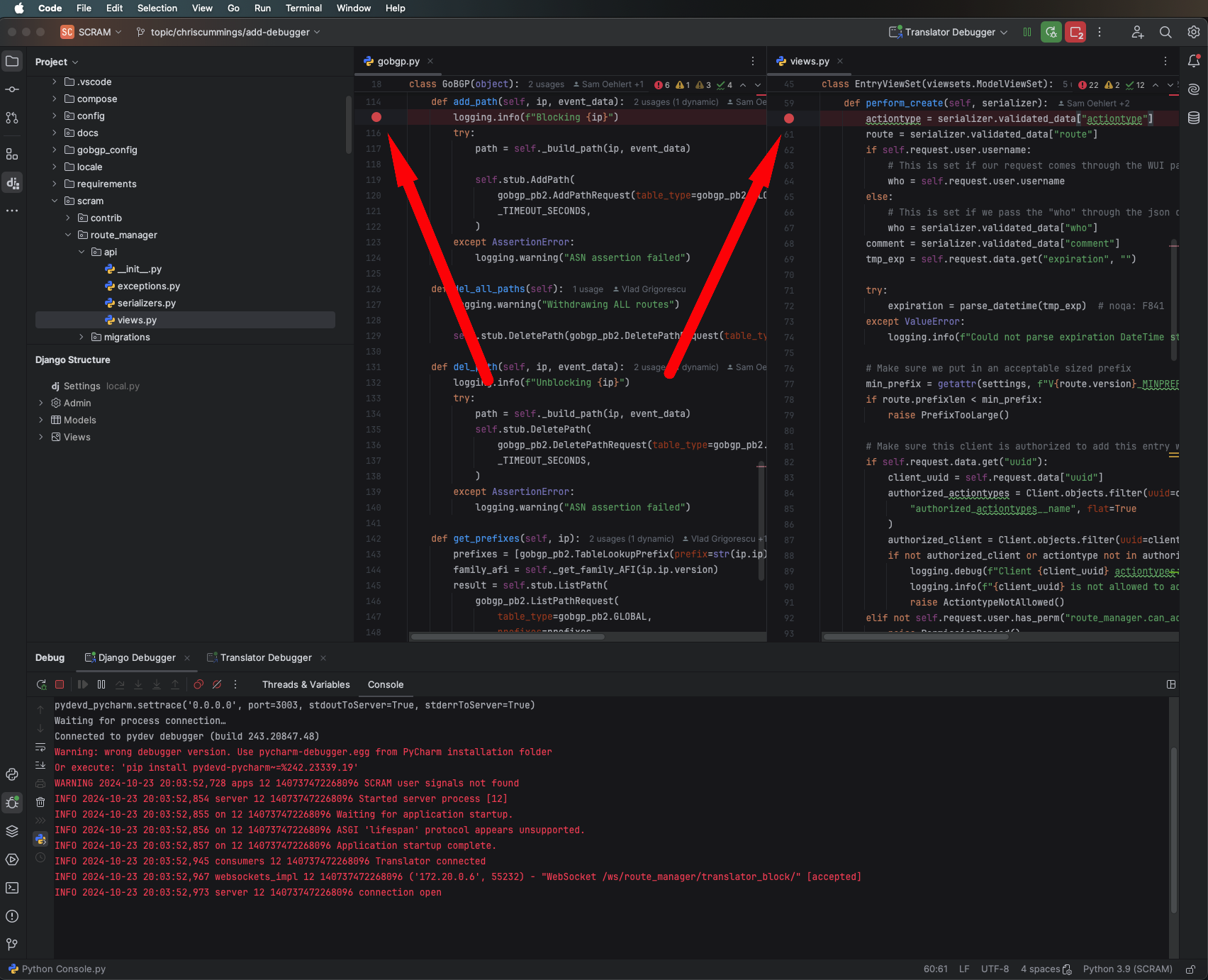Expand Models in Django Structure
The width and height of the screenshot is (1208, 980).
(x=40, y=420)
